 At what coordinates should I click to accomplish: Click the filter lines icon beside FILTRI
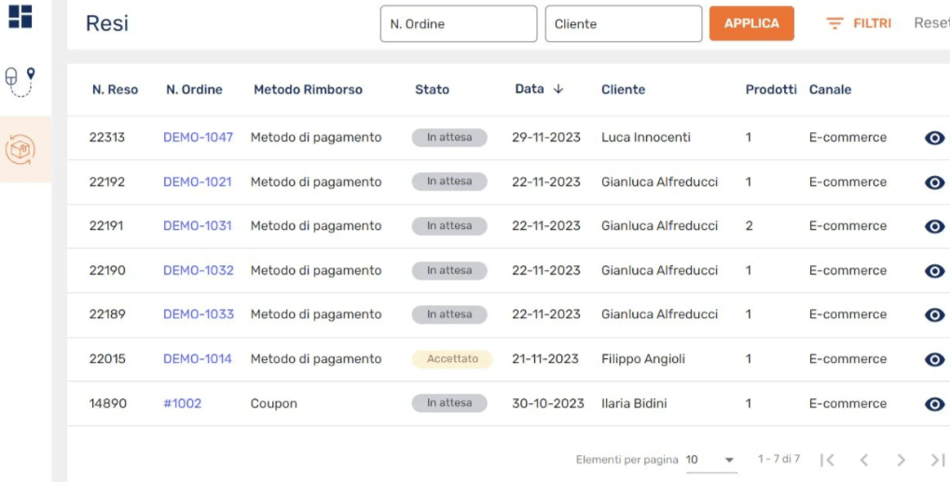point(835,23)
